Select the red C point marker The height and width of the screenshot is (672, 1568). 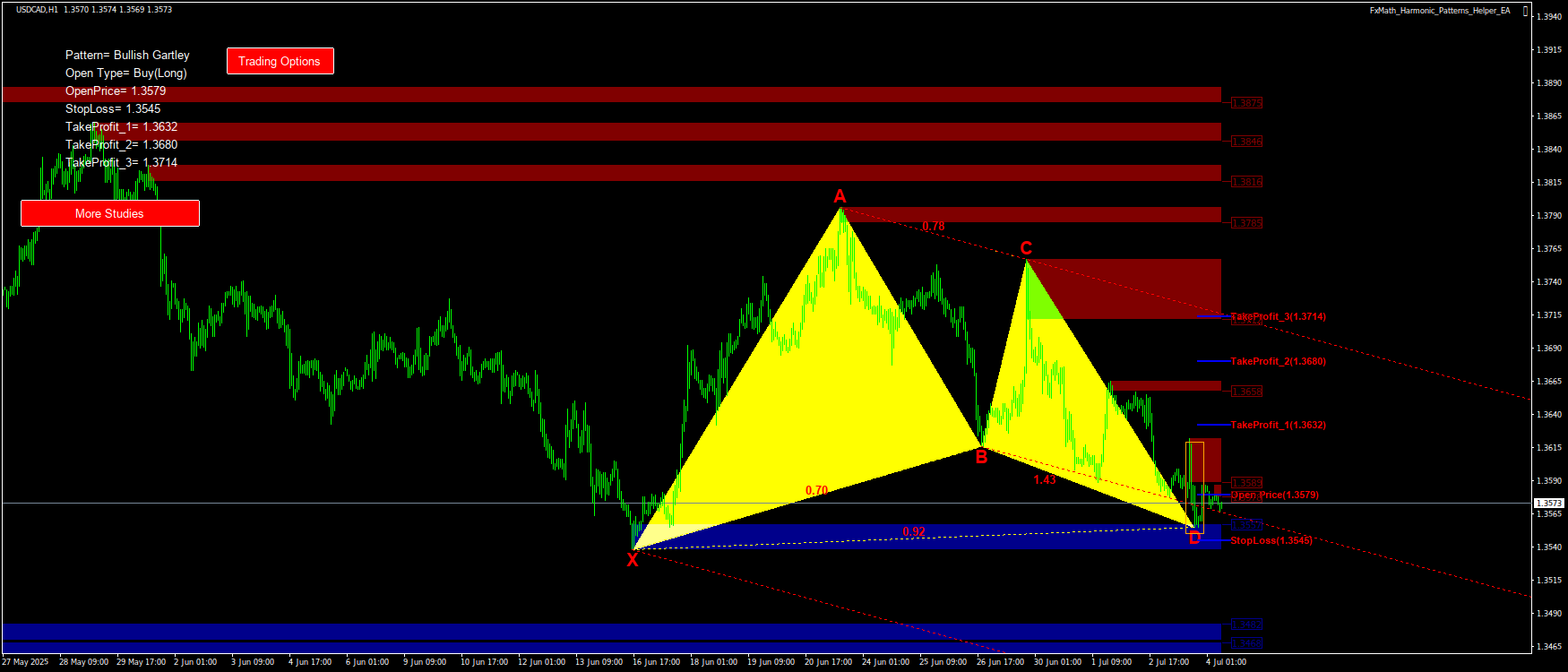1026,248
